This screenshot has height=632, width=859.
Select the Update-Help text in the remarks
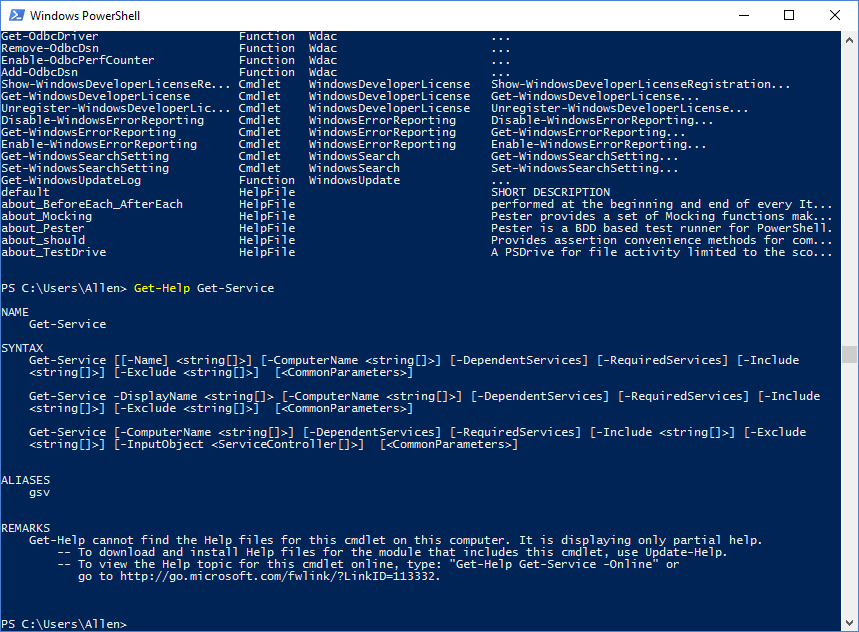tap(684, 551)
